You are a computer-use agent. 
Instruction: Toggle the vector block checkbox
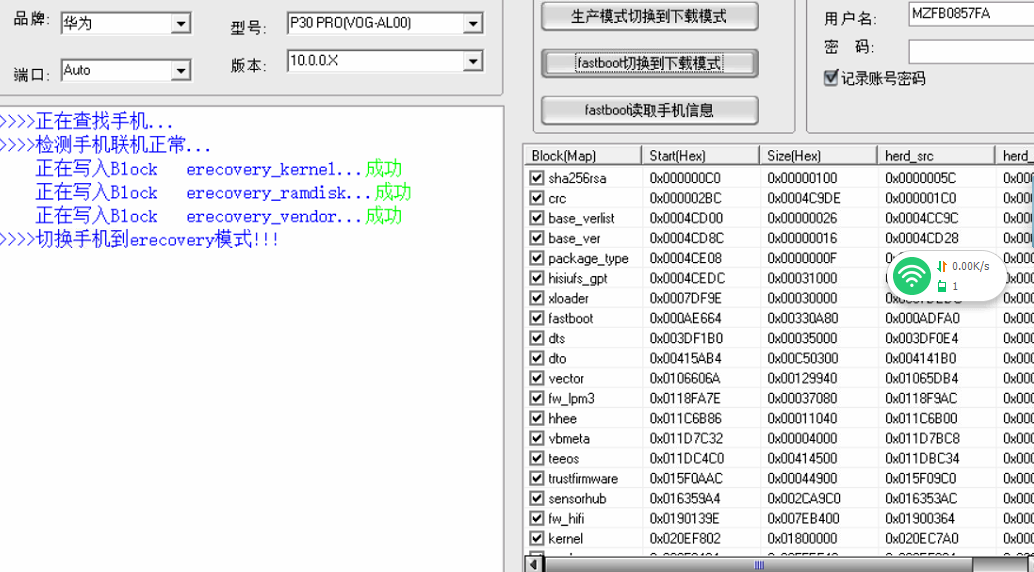(537, 378)
